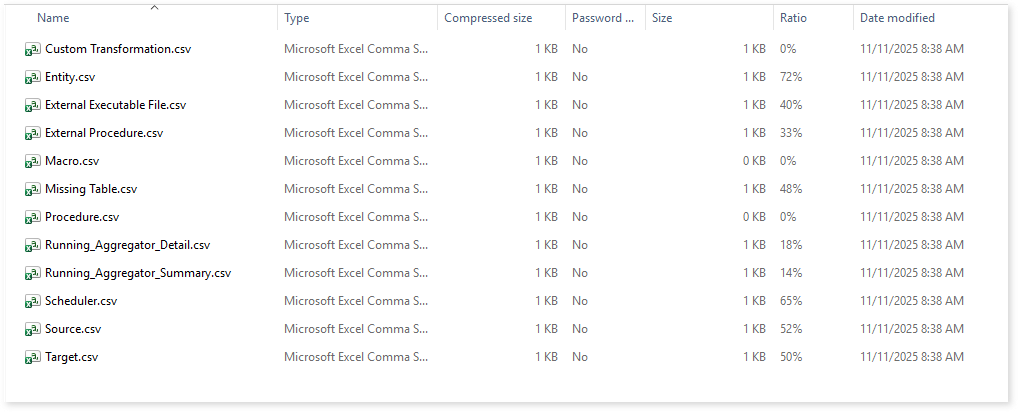Click the Size column header
Screen dimensions: 1018x412
pos(662,18)
